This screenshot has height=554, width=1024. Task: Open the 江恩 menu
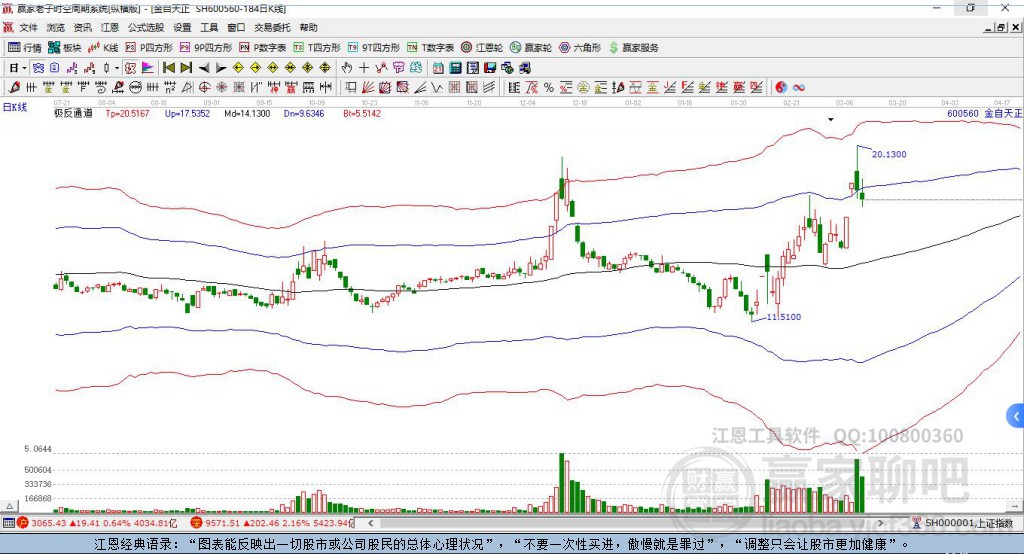pos(110,27)
